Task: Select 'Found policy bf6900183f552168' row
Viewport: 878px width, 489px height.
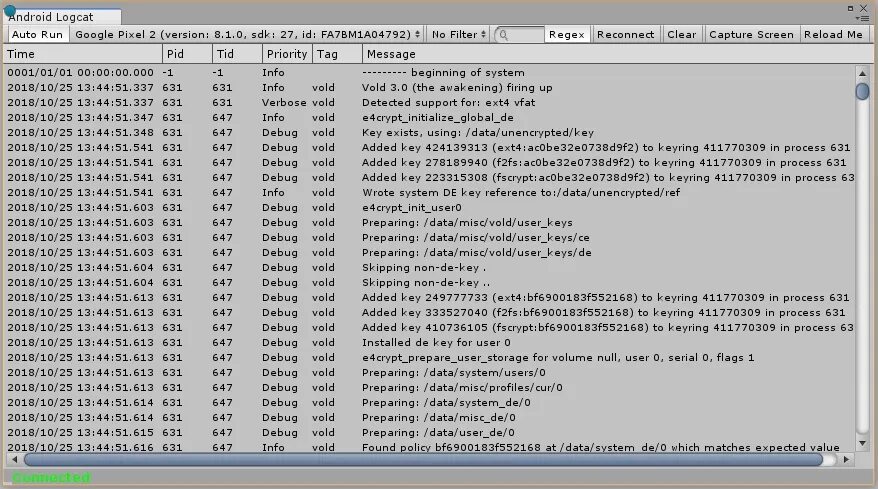Action: [430, 447]
